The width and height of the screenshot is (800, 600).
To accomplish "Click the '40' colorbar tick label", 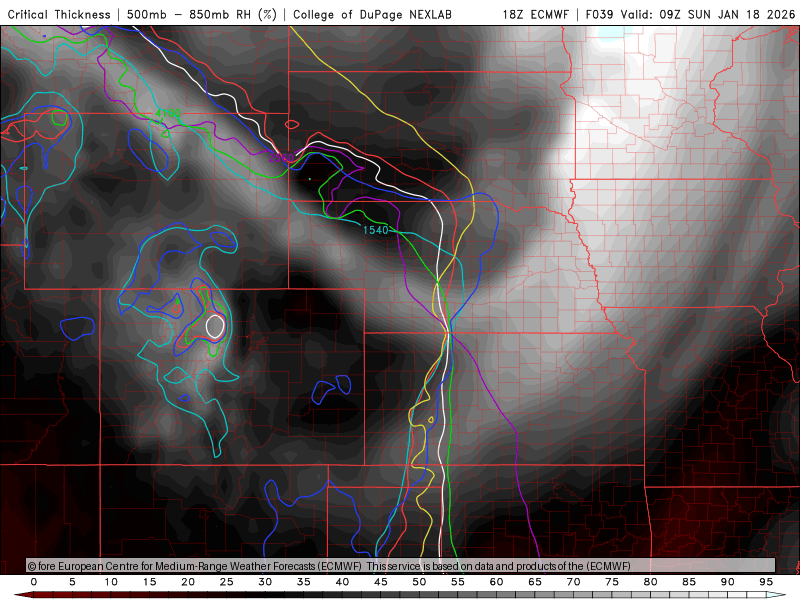I will pos(342,582).
